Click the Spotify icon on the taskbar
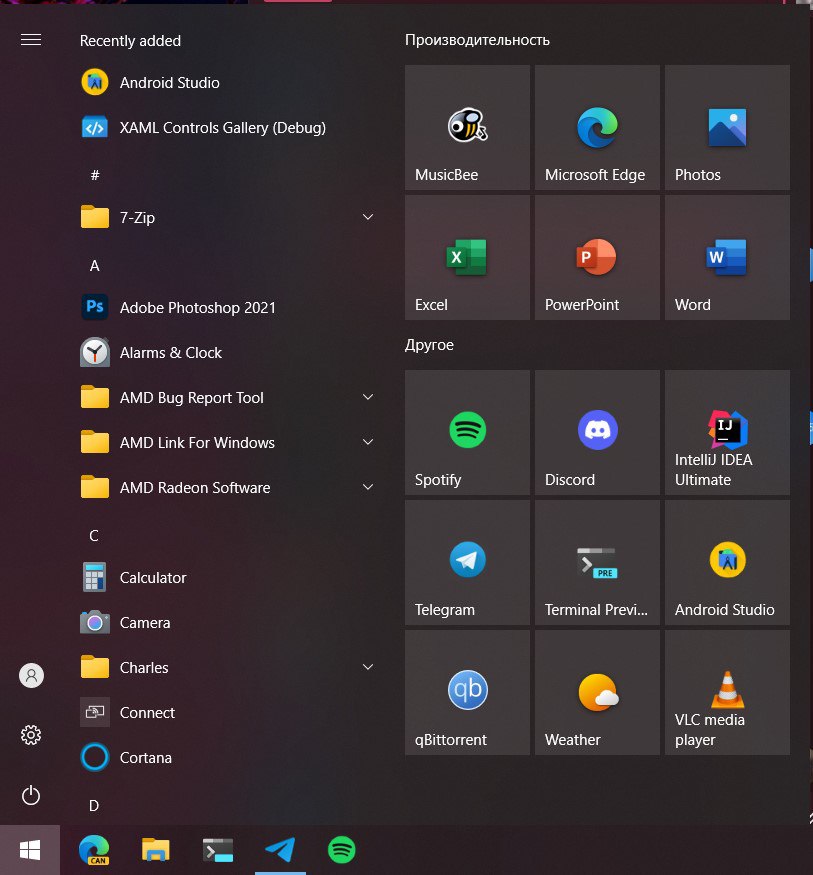813x875 pixels. point(341,850)
